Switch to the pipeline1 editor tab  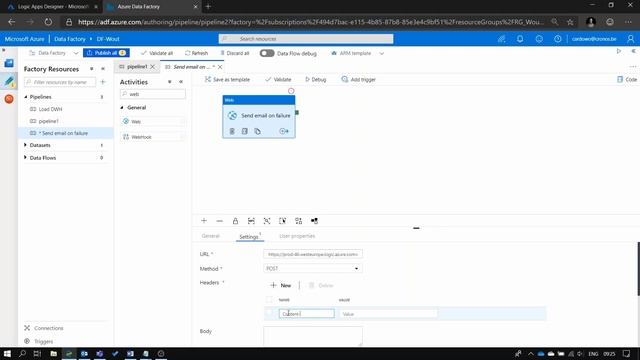pos(137,67)
